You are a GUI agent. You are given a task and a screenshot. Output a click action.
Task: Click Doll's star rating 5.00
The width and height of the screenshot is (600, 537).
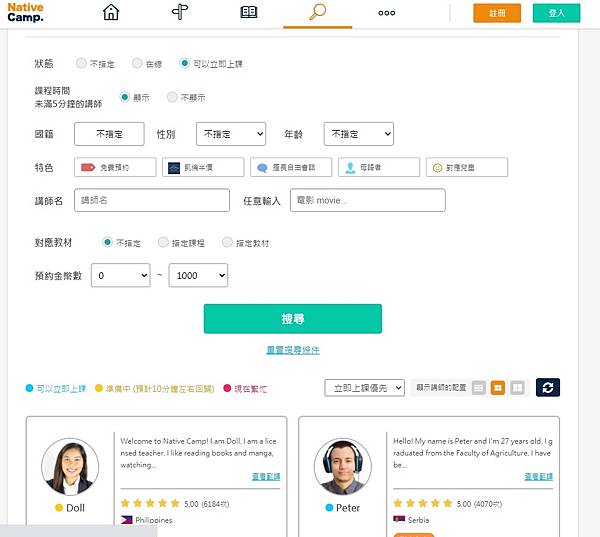click(x=175, y=503)
